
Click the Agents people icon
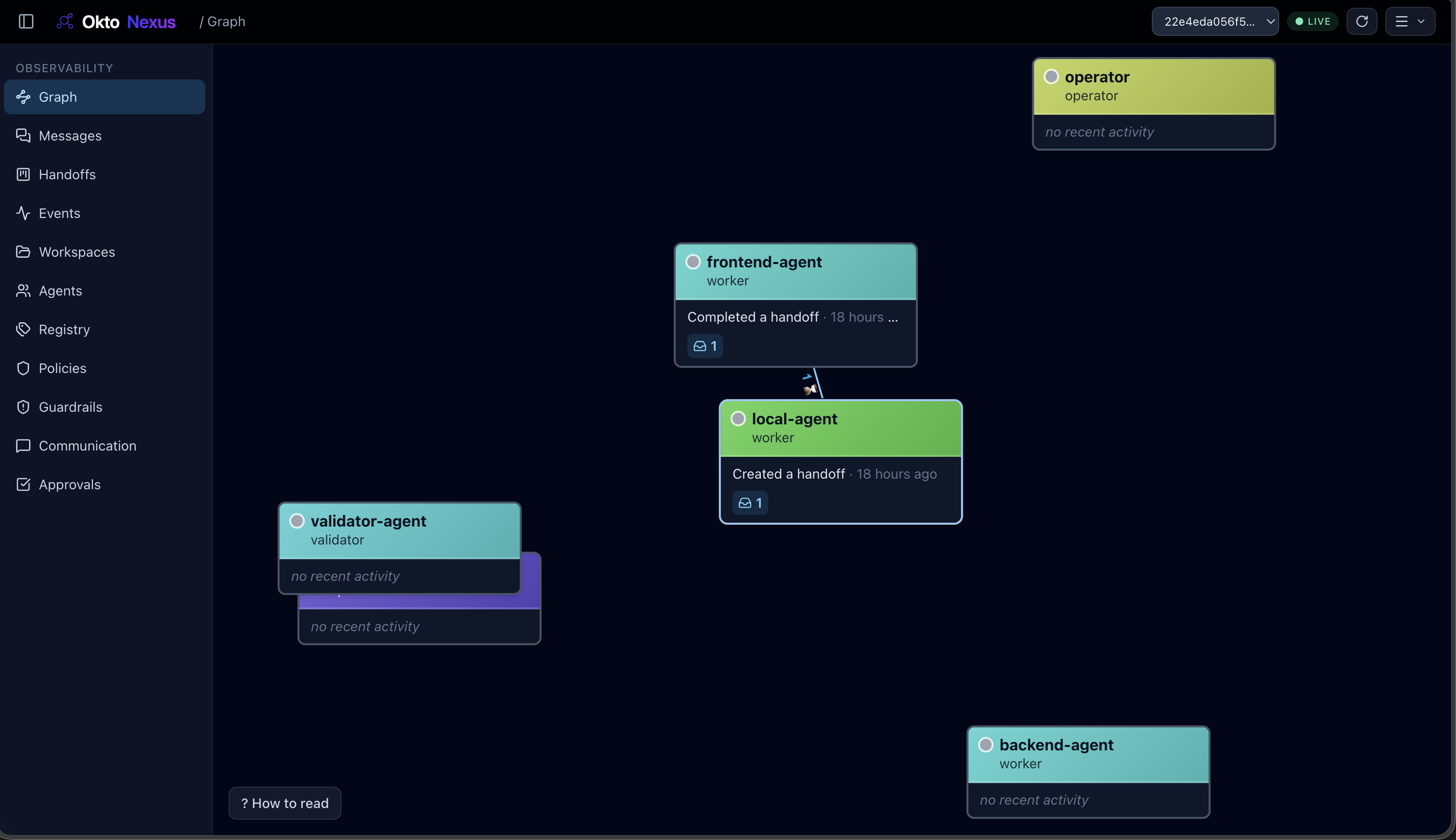pos(23,291)
